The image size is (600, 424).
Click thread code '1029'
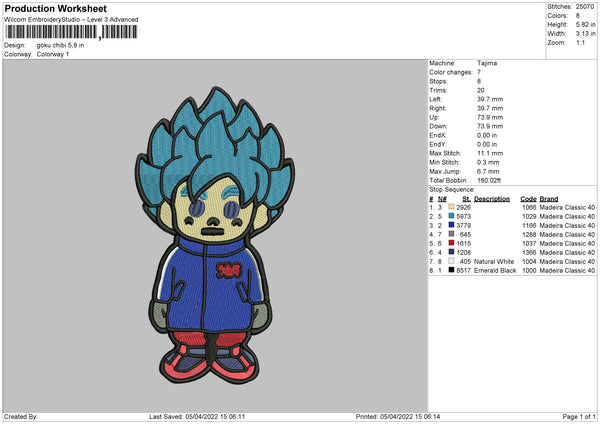pos(529,216)
